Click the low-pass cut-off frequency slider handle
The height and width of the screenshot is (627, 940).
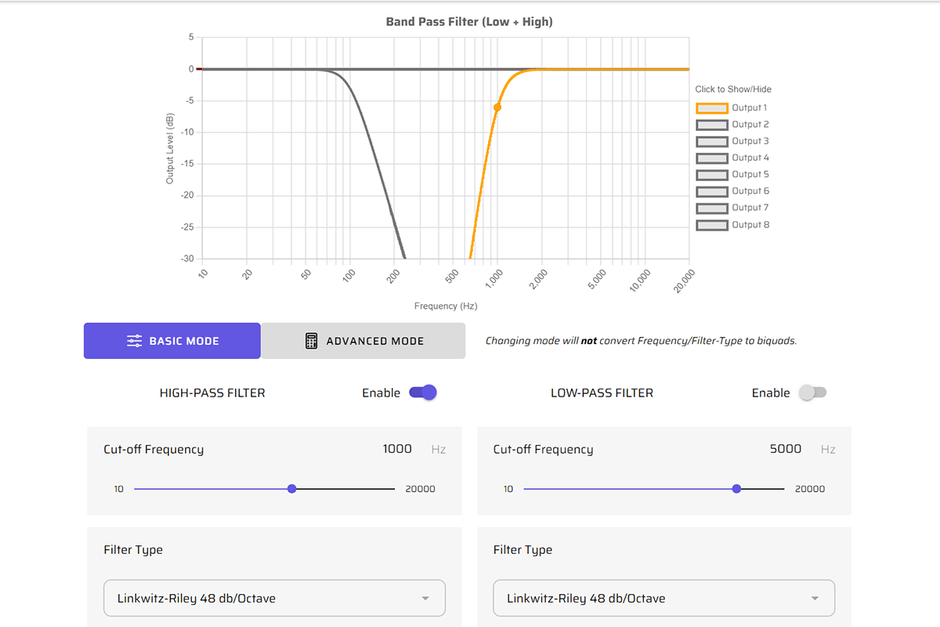737,489
